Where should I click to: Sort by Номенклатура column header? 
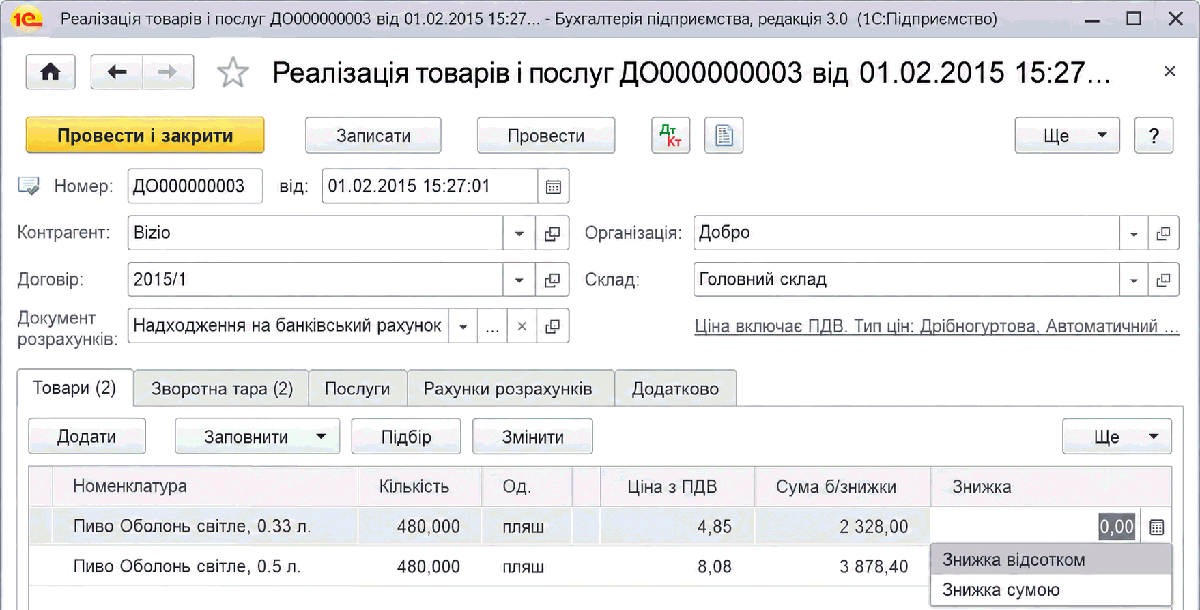pyautogui.click(x=205, y=487)
